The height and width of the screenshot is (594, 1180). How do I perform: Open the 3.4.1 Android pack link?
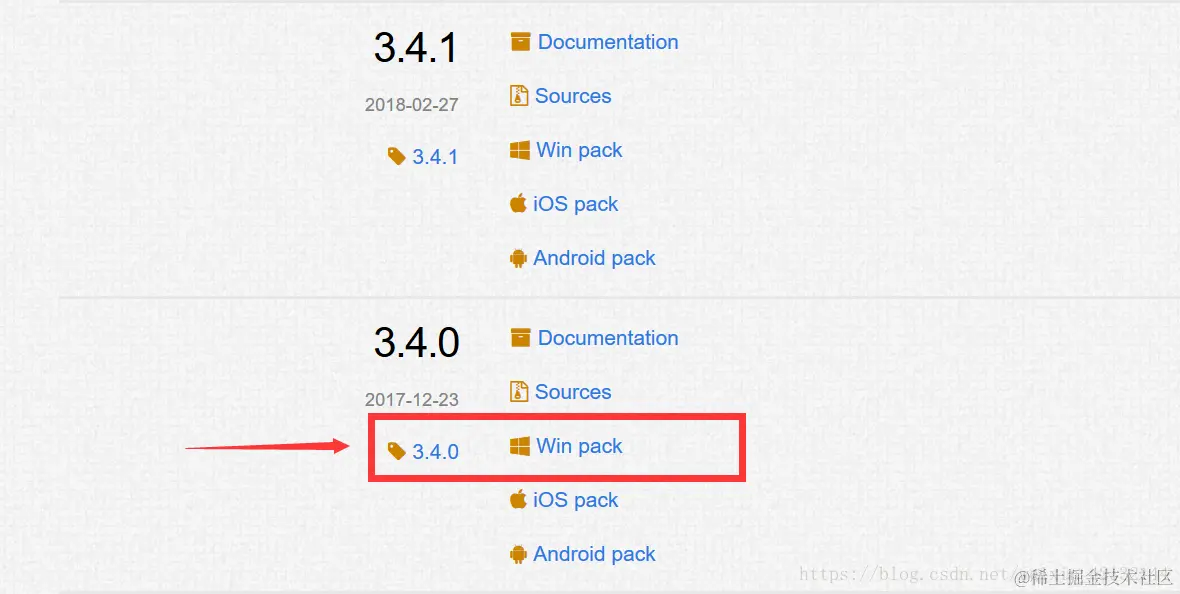point(595,258)
